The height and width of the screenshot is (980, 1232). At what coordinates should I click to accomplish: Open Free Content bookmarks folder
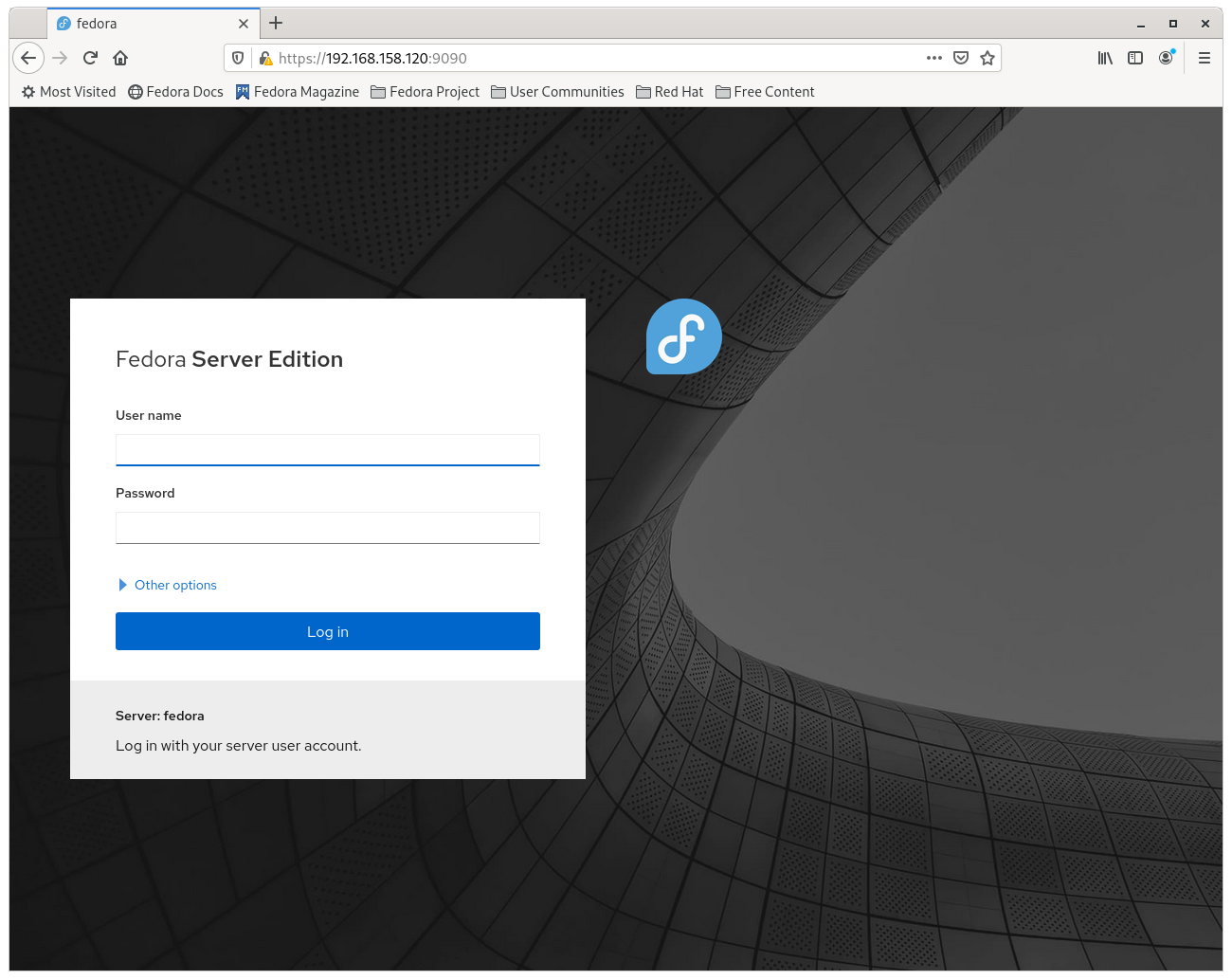coord(765,92)
